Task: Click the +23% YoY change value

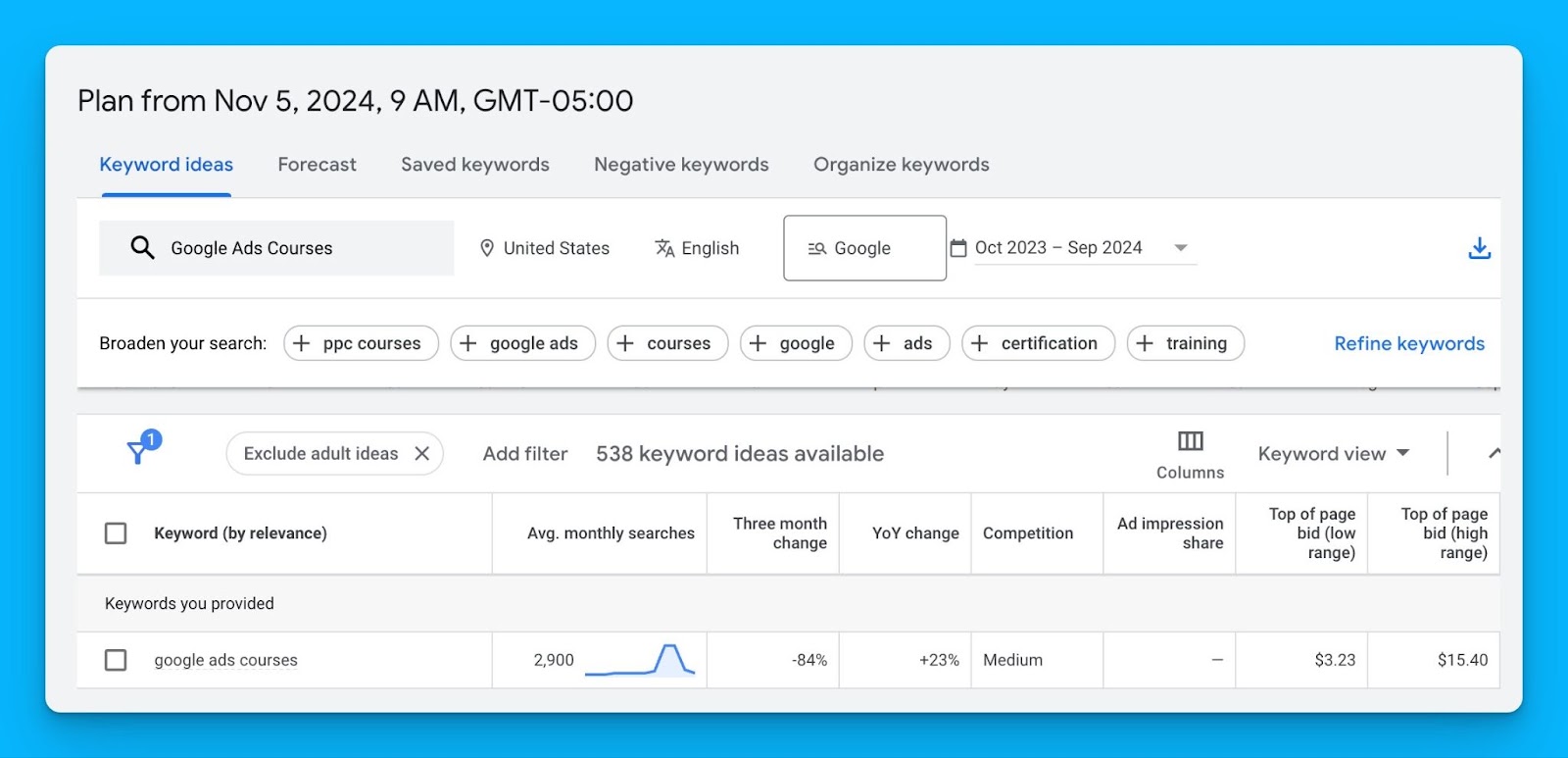Action: point(939,660)
